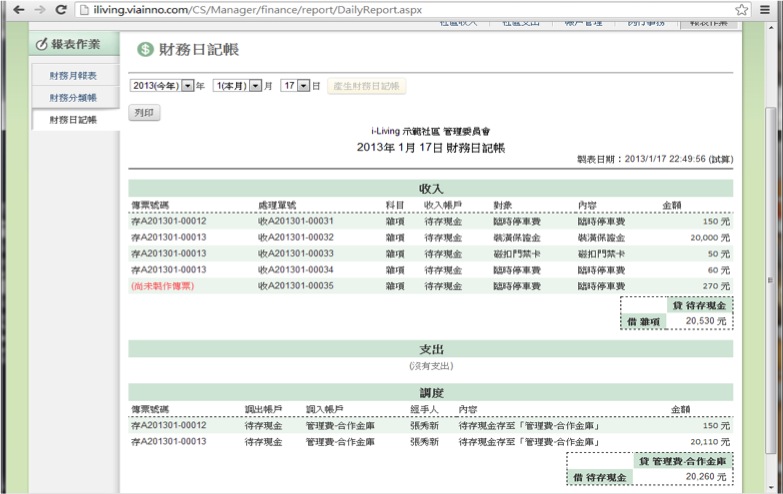Click the 貸 待存現金 summary label
Image resolution: width=783 pixels, height=494 pixels.
pyautogui.click(x=699, y=305)
